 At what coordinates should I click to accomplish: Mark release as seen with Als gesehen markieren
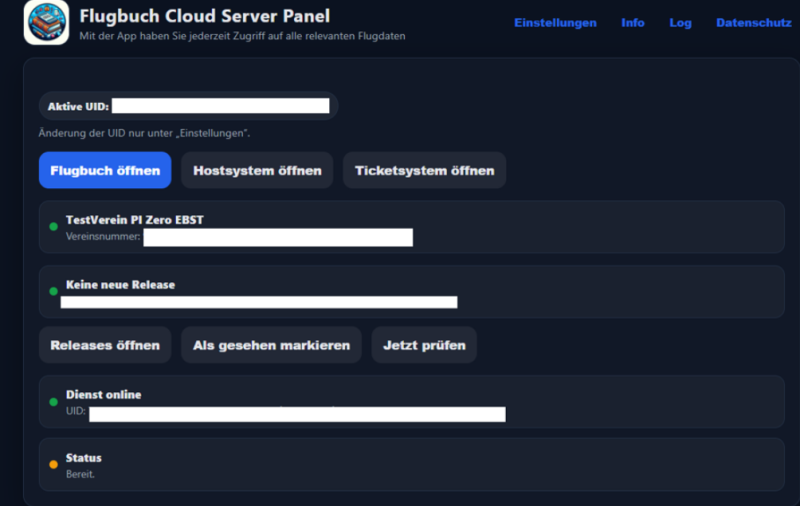(x=271, y=345)
